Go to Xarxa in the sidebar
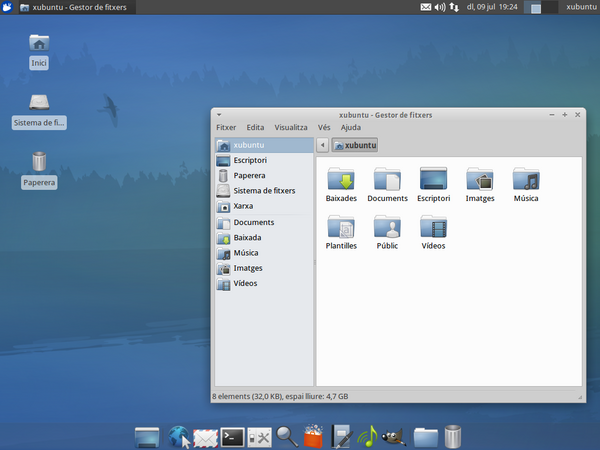Image resolution: width=600 pixels, height=450 pixels. click(x=242, y=206)
